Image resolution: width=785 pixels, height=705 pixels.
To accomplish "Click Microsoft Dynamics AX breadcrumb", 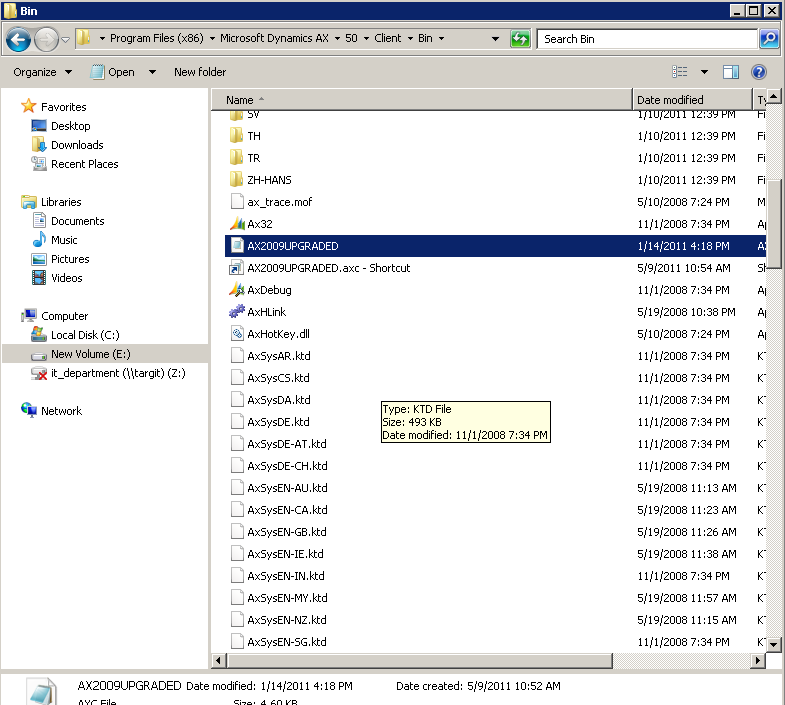I will (x=274, y=39).
